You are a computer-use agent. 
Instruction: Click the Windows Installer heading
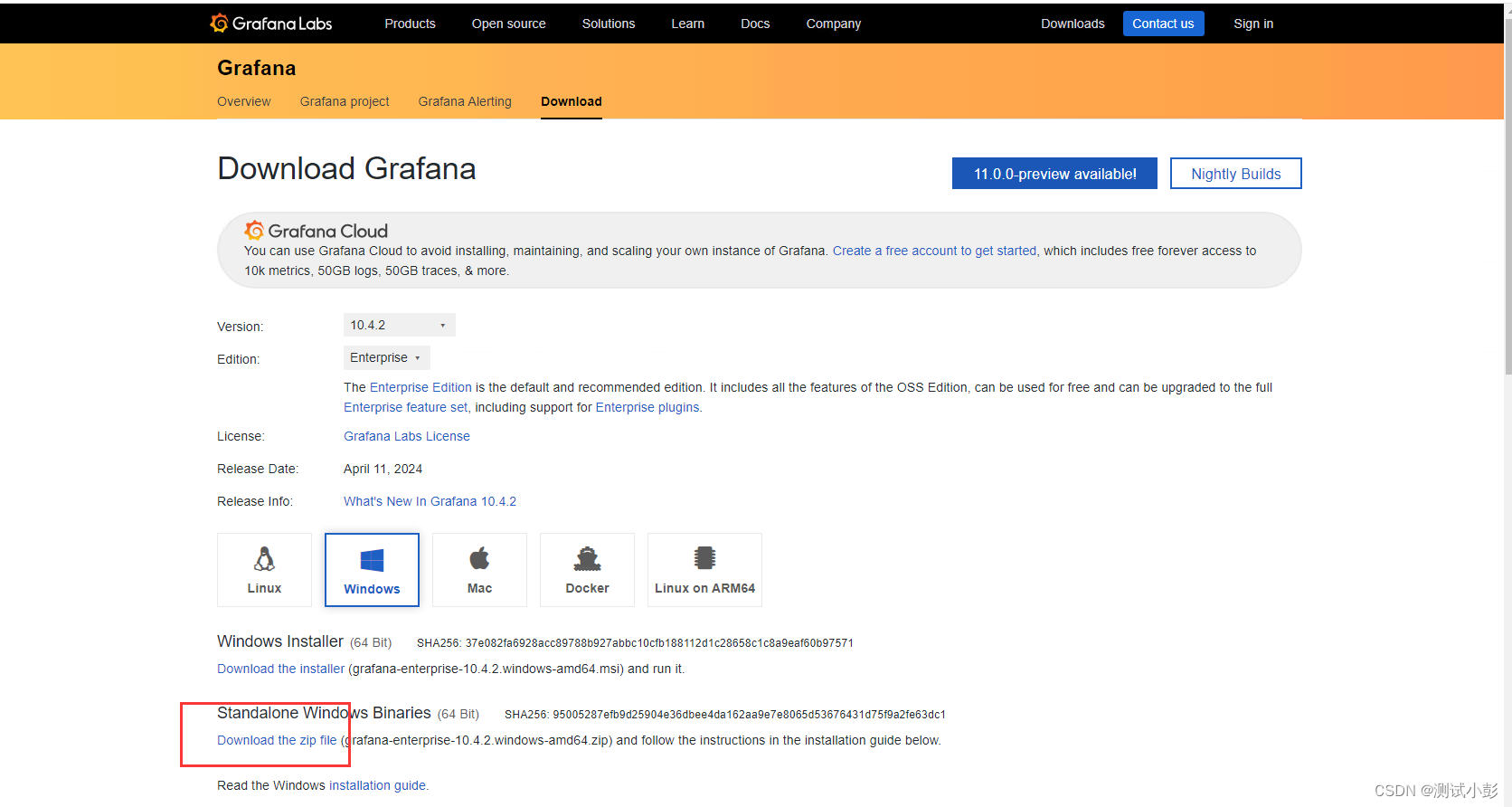280,641
